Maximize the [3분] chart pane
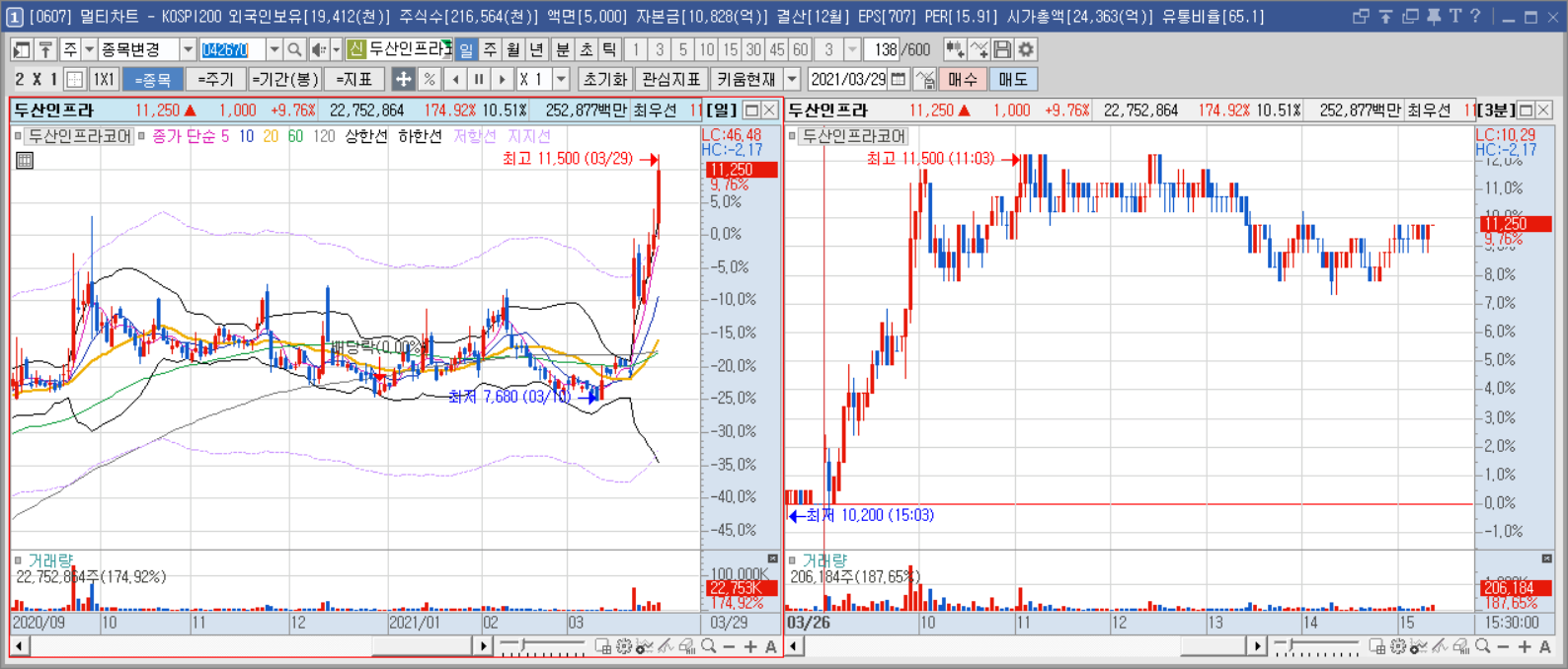Viewport: 1568px width, 669px height. (1526, 111)
